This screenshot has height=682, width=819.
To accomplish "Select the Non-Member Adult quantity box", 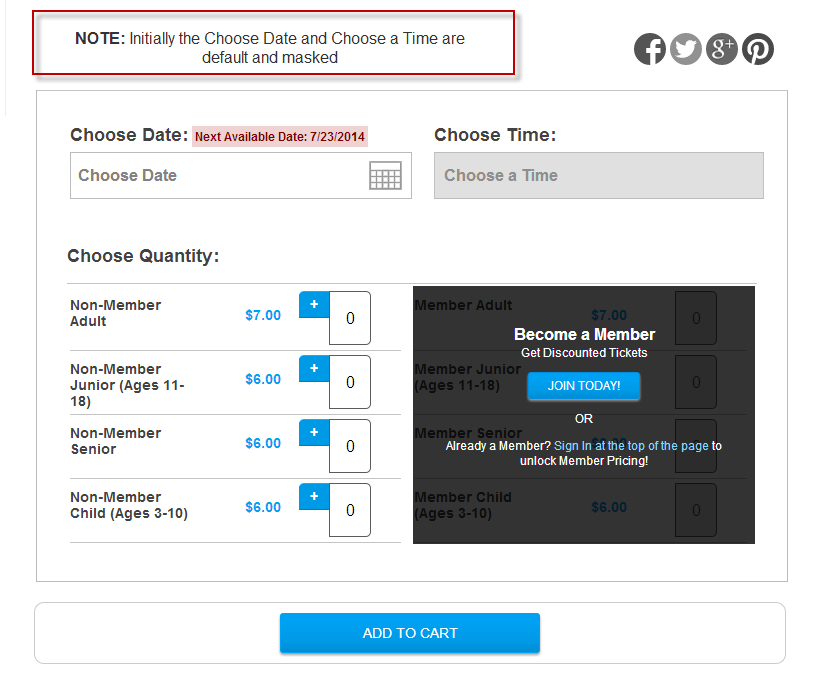I will coord(350,318).
